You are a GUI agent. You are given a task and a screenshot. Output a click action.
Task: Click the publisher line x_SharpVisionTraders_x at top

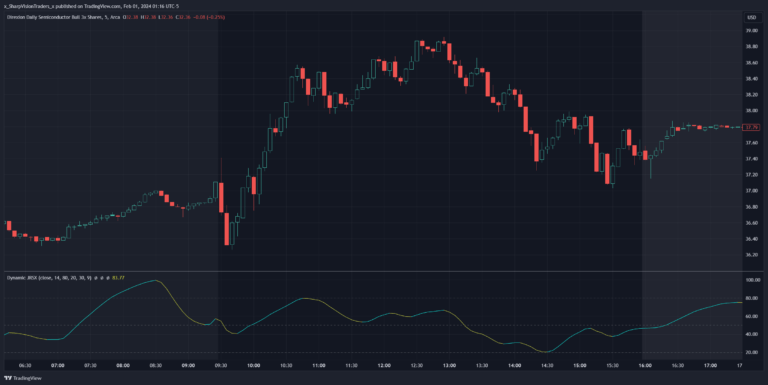(x=91, y=6)
